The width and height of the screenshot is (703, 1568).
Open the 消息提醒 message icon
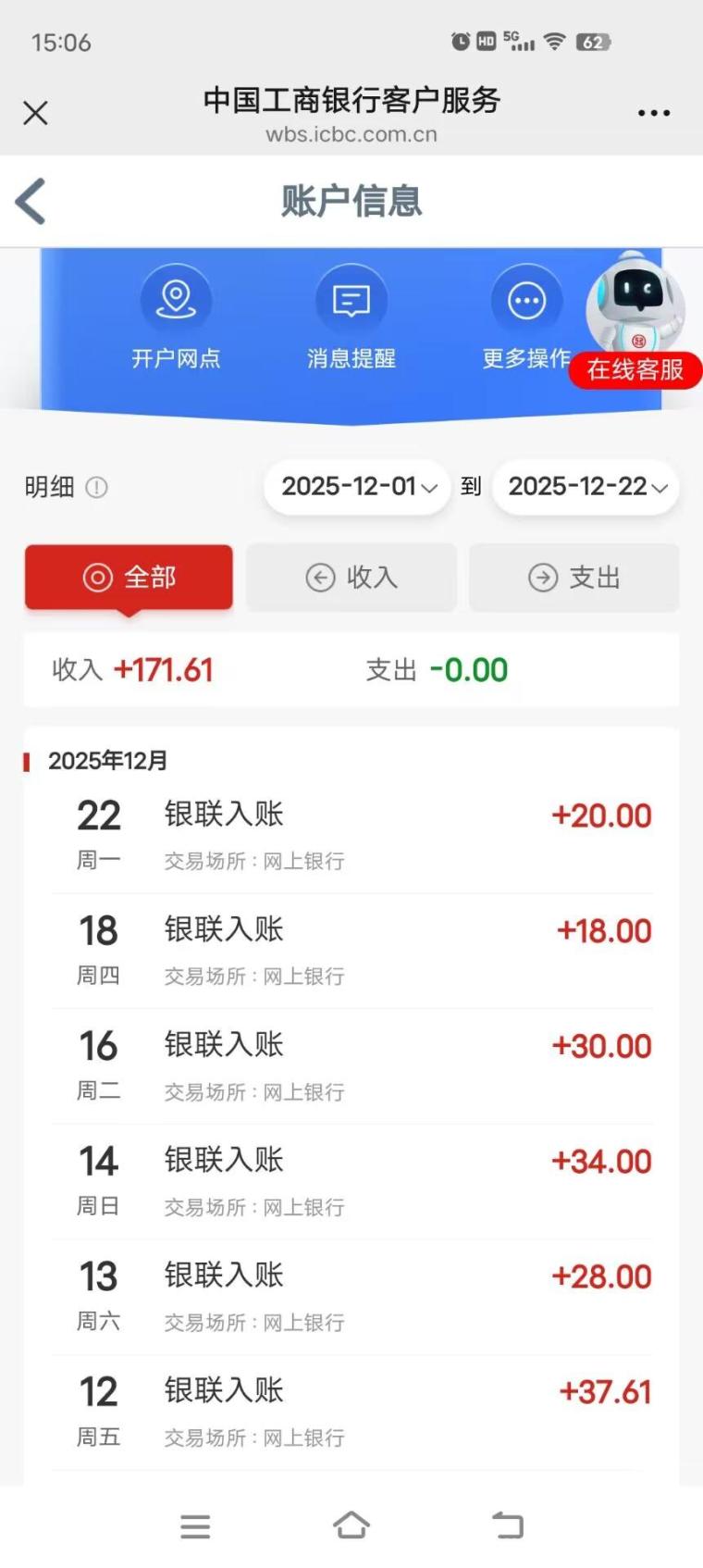pyautogui.click(x=351, y=301)
